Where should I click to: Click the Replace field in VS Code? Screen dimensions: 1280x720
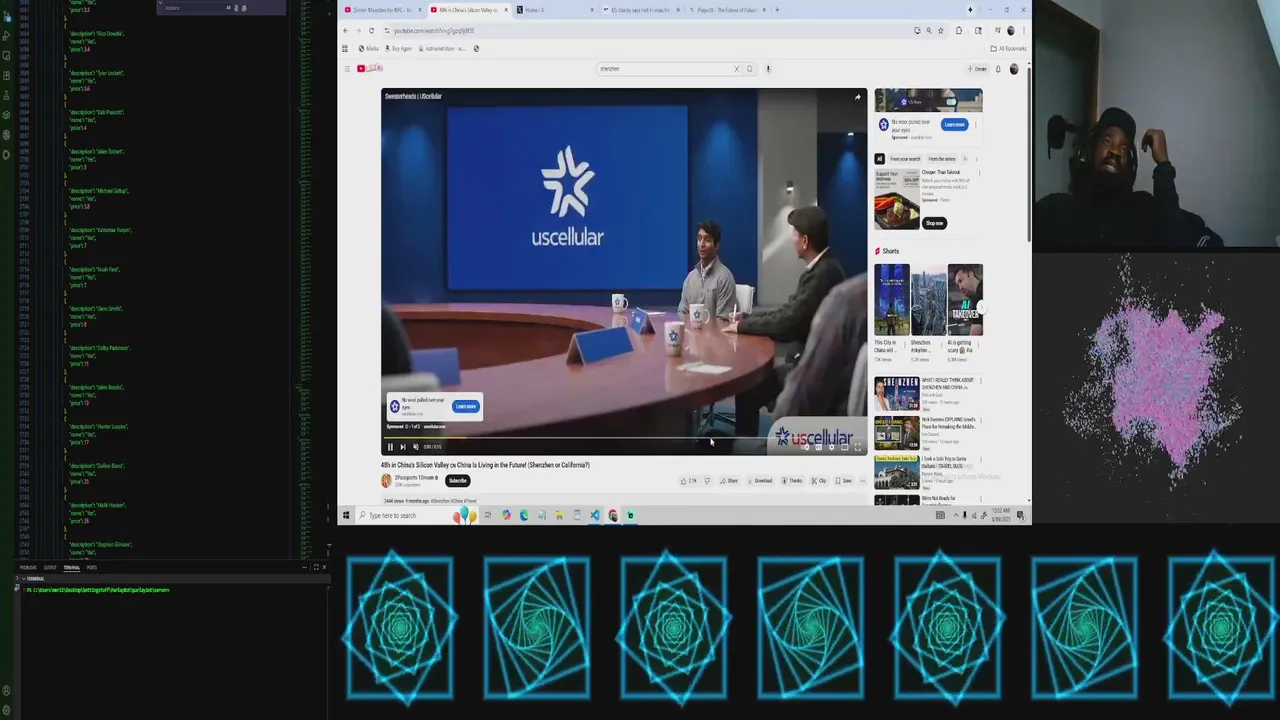tap(193, 8)
